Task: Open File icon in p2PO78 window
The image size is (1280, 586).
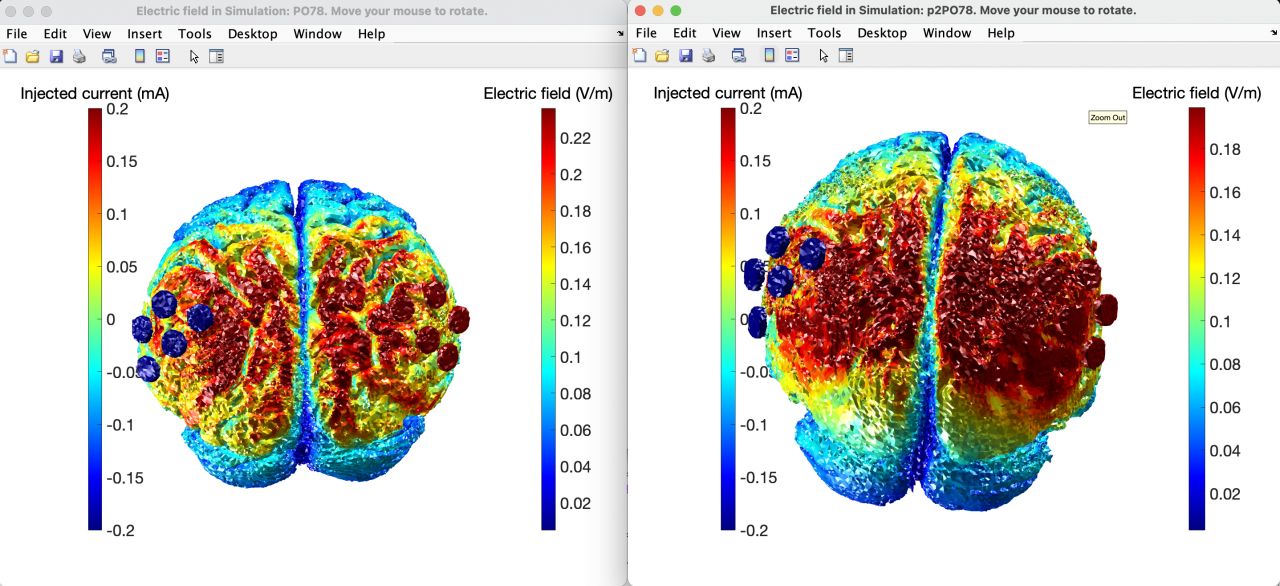Action: tap(661, 55)
